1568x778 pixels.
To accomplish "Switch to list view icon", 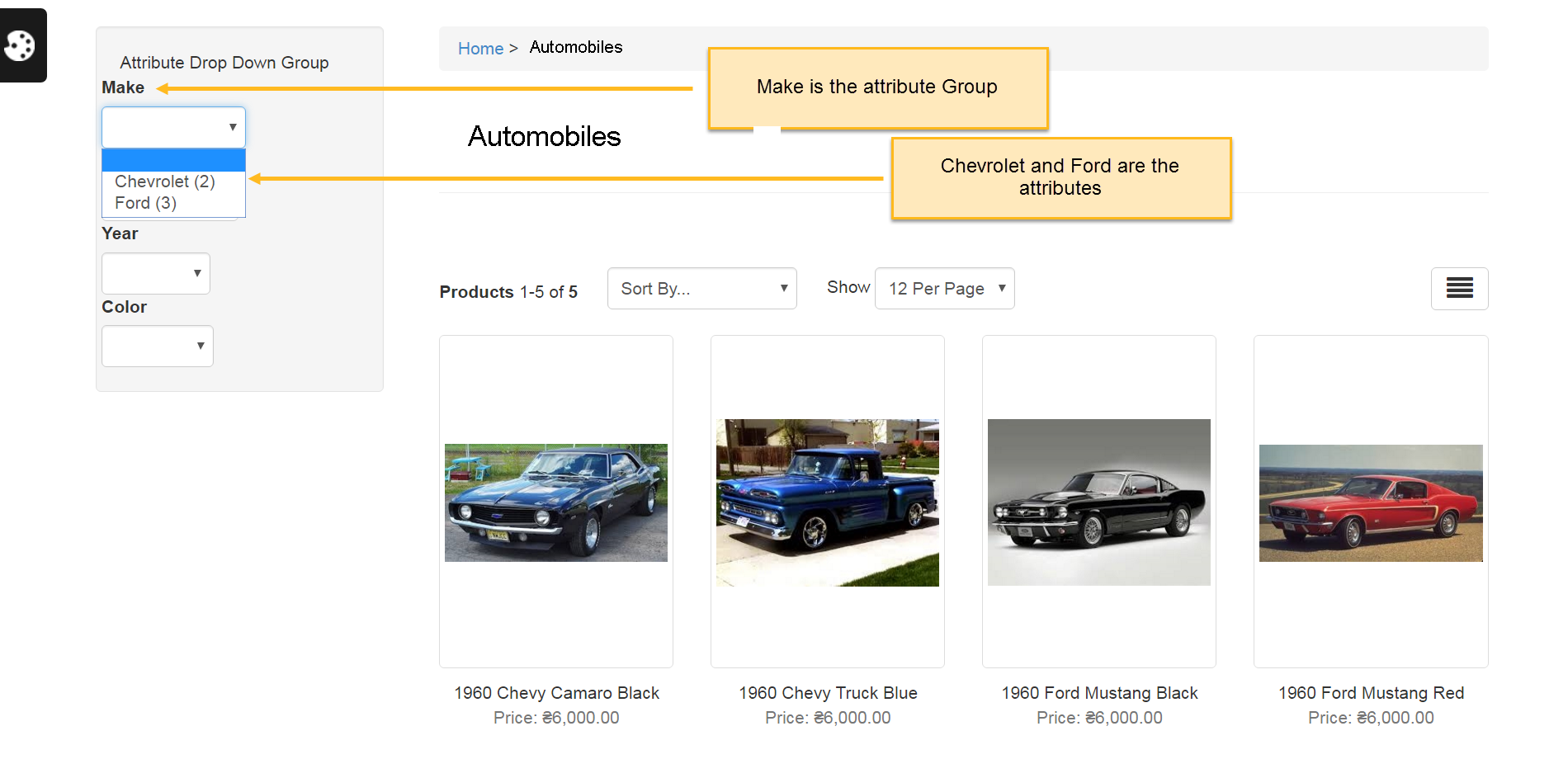I will coord(1459,289).
